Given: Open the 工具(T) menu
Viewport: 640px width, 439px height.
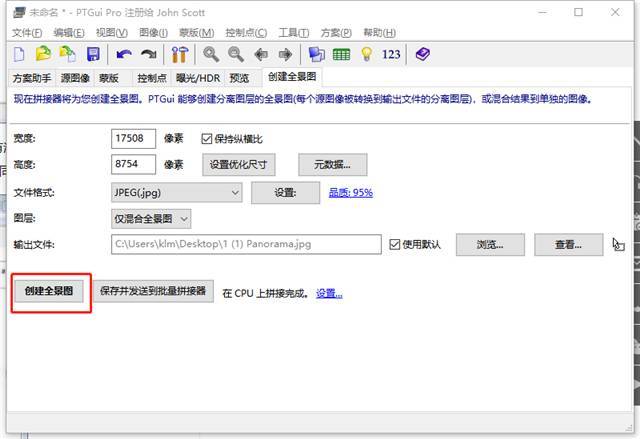Looking at the screenshot, I should [293, 33].
